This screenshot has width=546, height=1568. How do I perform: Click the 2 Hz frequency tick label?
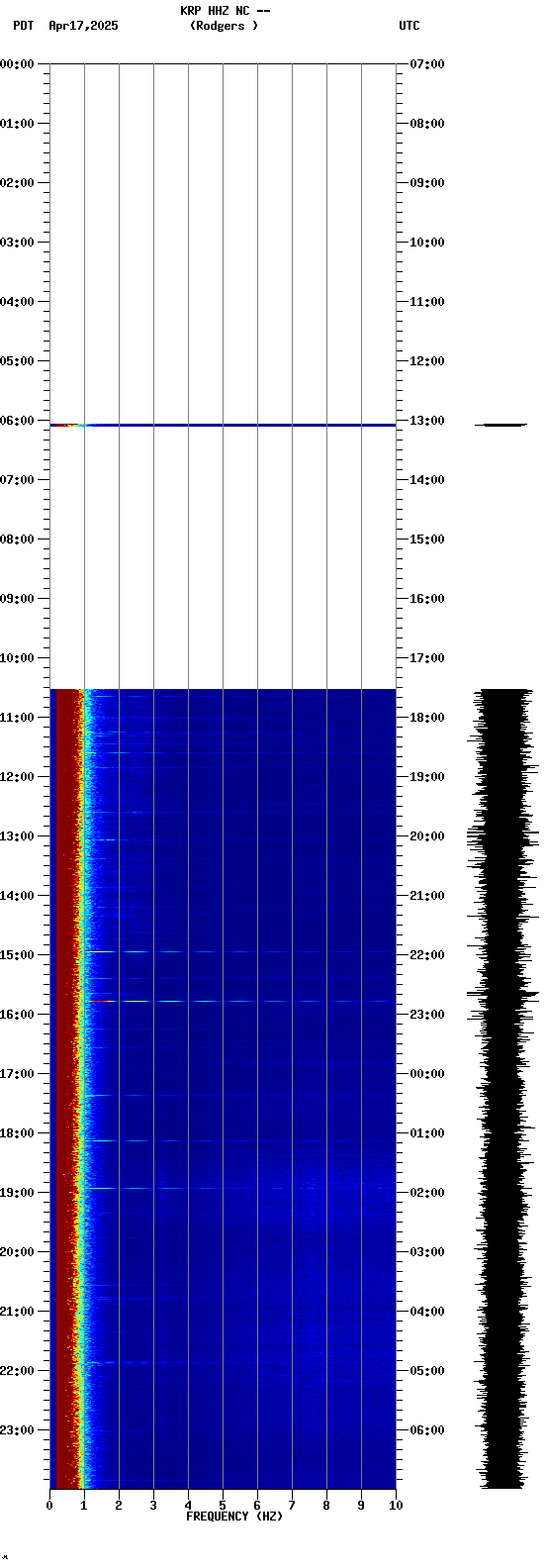[119, 1506]
